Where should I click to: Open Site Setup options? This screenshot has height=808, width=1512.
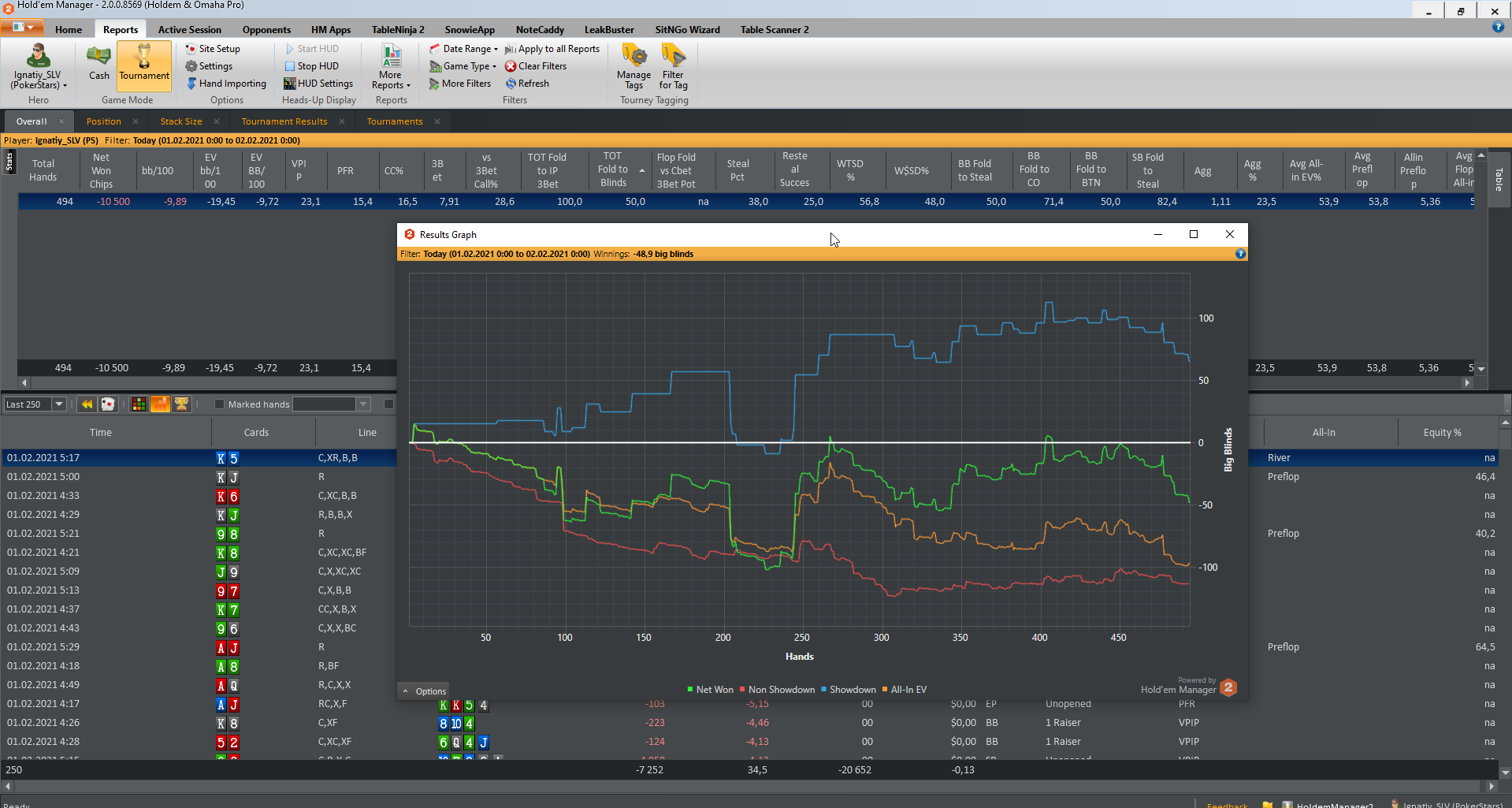pyautogui.click(x=213, y=49)
